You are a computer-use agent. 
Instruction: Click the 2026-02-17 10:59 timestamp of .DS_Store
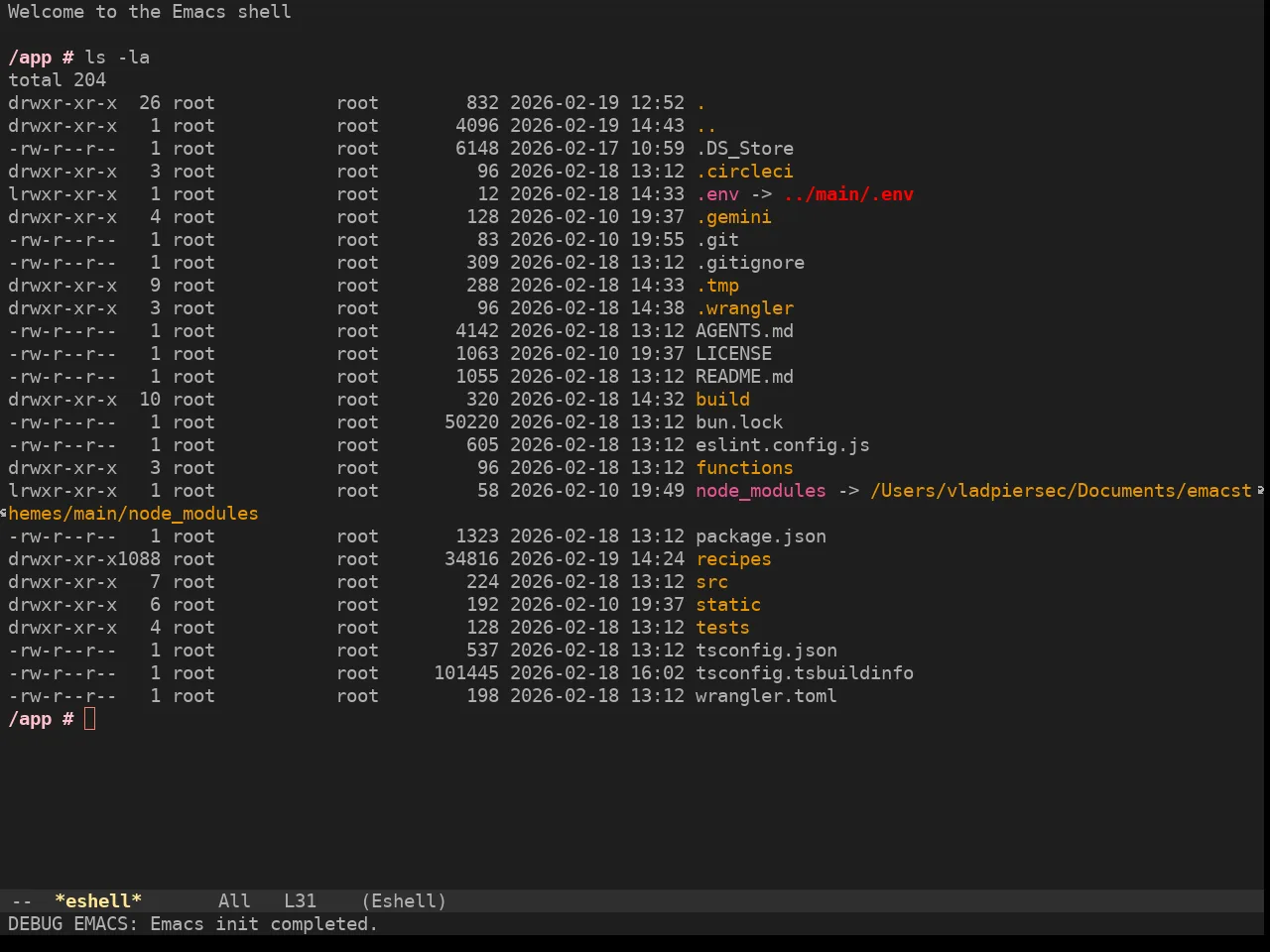pos(597,149)
